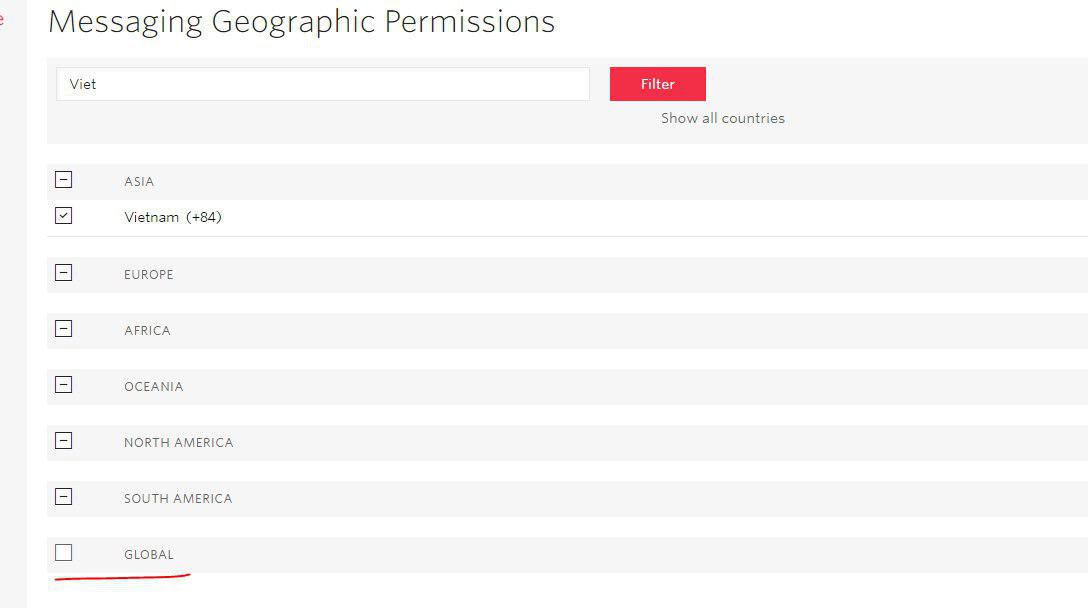This screenshot has height=608, width=1088.
Task: Click the OCEANIA region label
Action: [x=153, y=387]
